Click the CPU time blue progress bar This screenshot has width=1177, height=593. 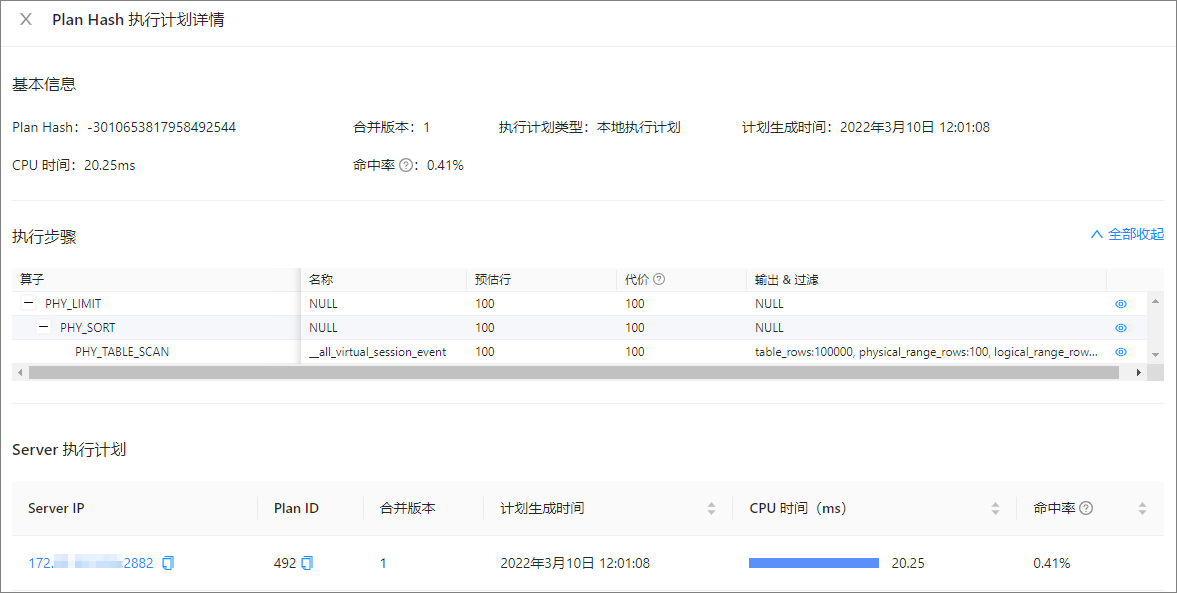(x=814, y=563)
